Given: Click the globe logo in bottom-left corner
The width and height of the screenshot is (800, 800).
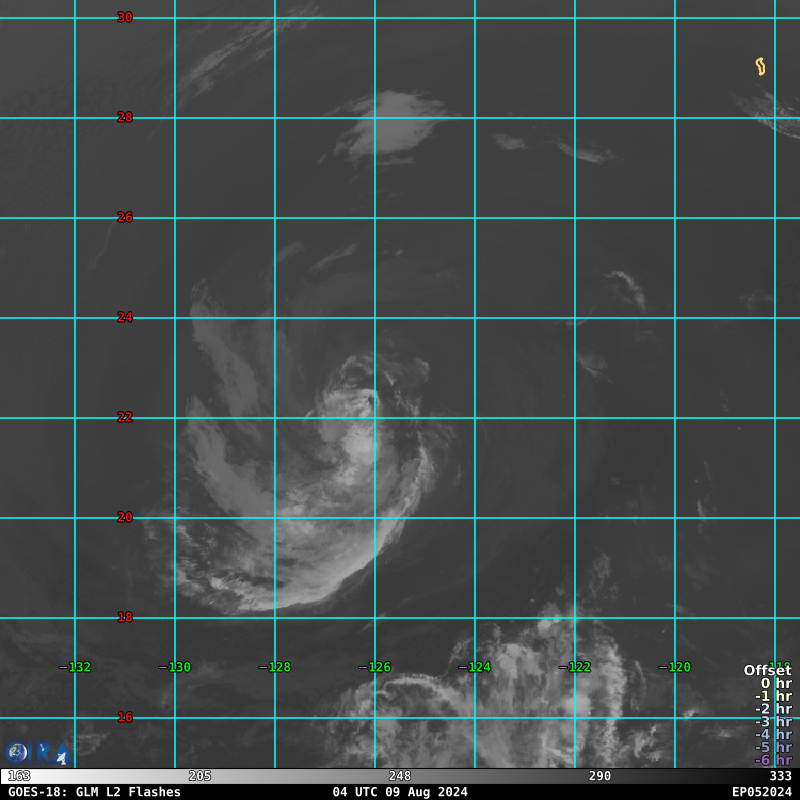Looking at the screenshot, I should click(17, 753).
